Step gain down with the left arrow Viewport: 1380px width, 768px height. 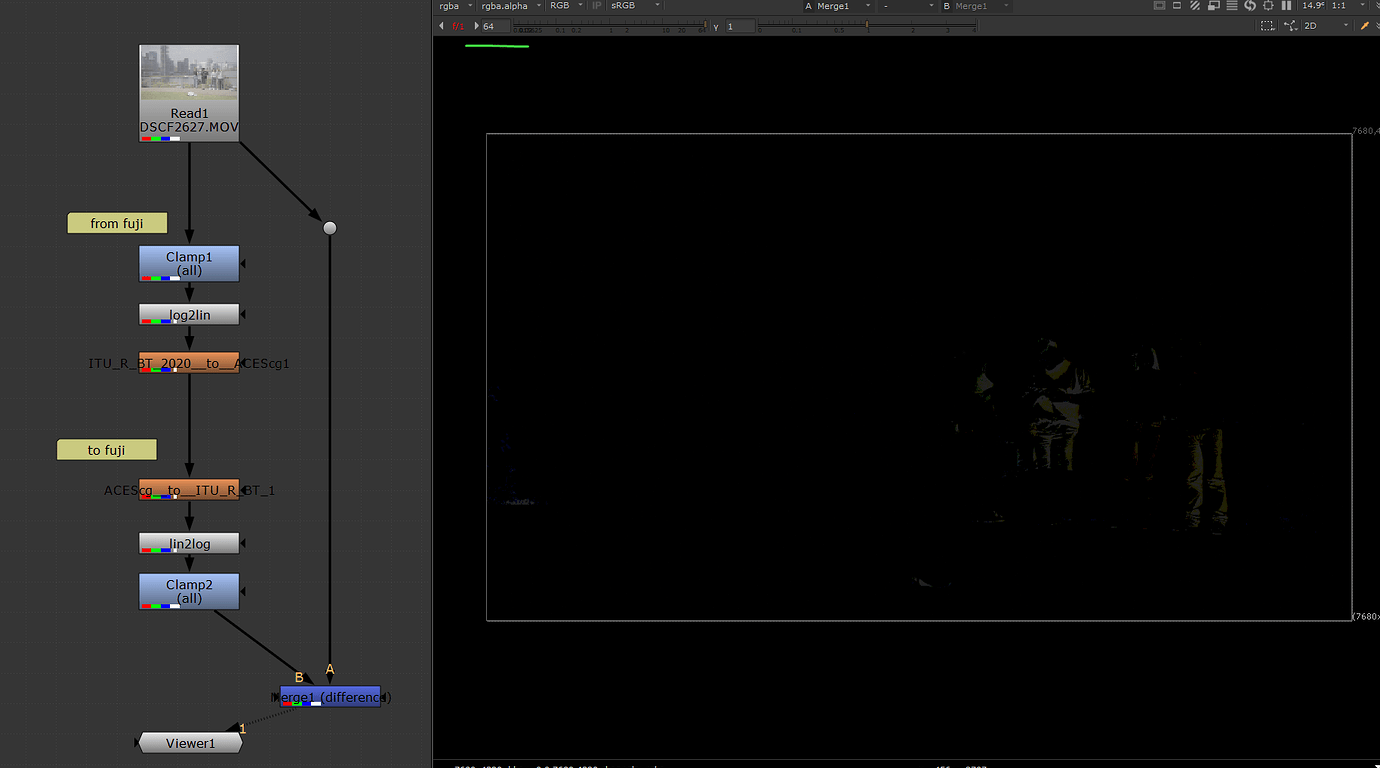[x=441, y=26]
